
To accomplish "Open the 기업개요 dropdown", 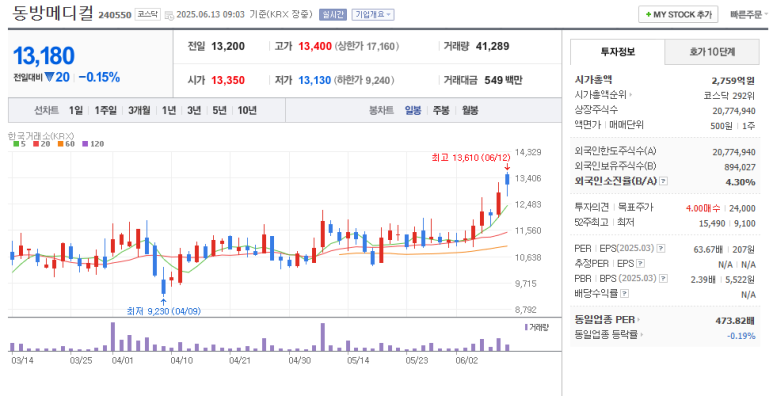I will (373, 15).
